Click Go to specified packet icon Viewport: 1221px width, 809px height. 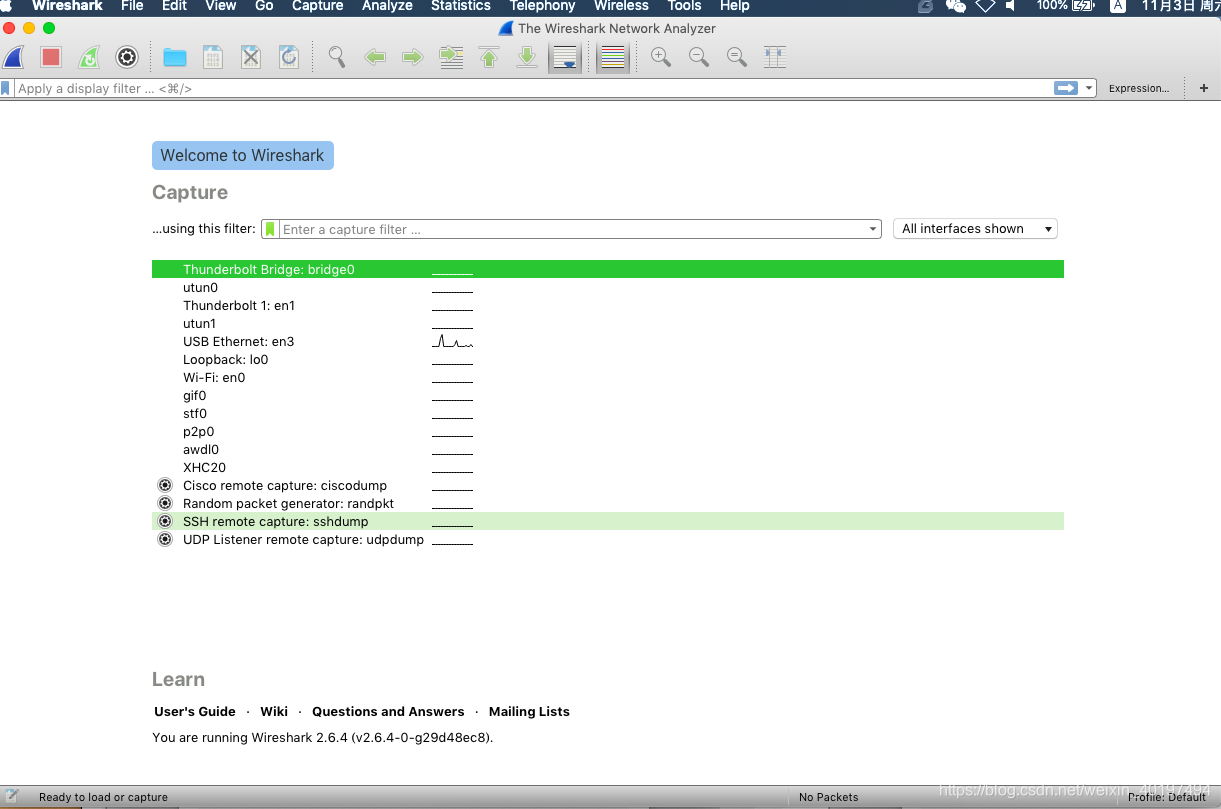coord(451,57)
